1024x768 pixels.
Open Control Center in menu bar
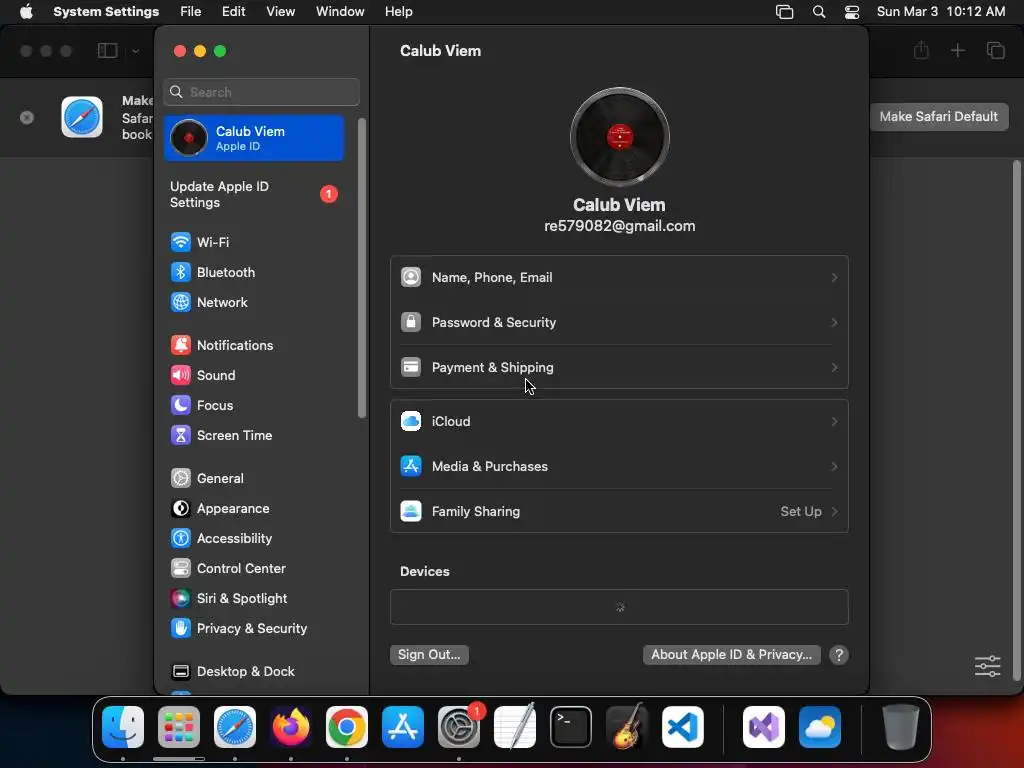point(852,12)
